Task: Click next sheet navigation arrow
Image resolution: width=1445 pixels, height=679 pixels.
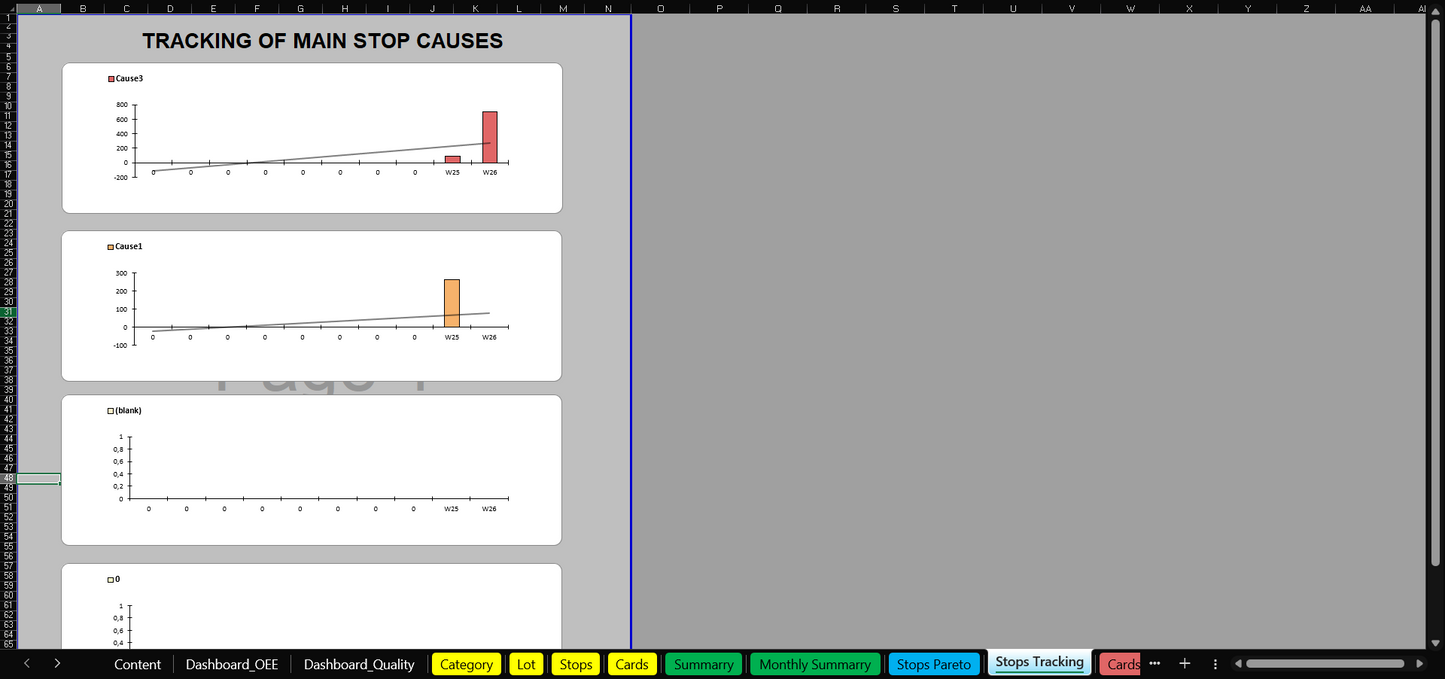Action: [x=57, y=664]
